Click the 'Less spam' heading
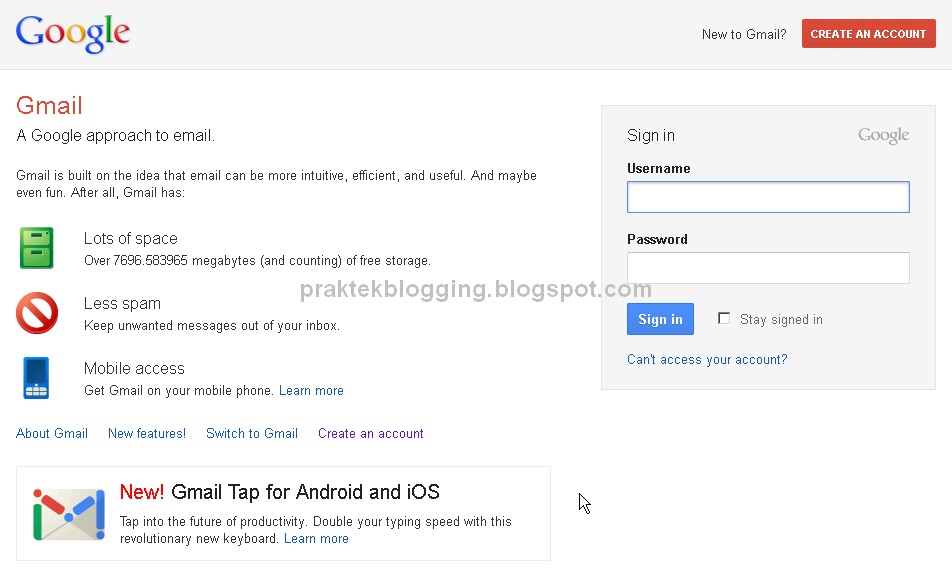The width and height of the screenshot is (952, 575). click(122, 304)
